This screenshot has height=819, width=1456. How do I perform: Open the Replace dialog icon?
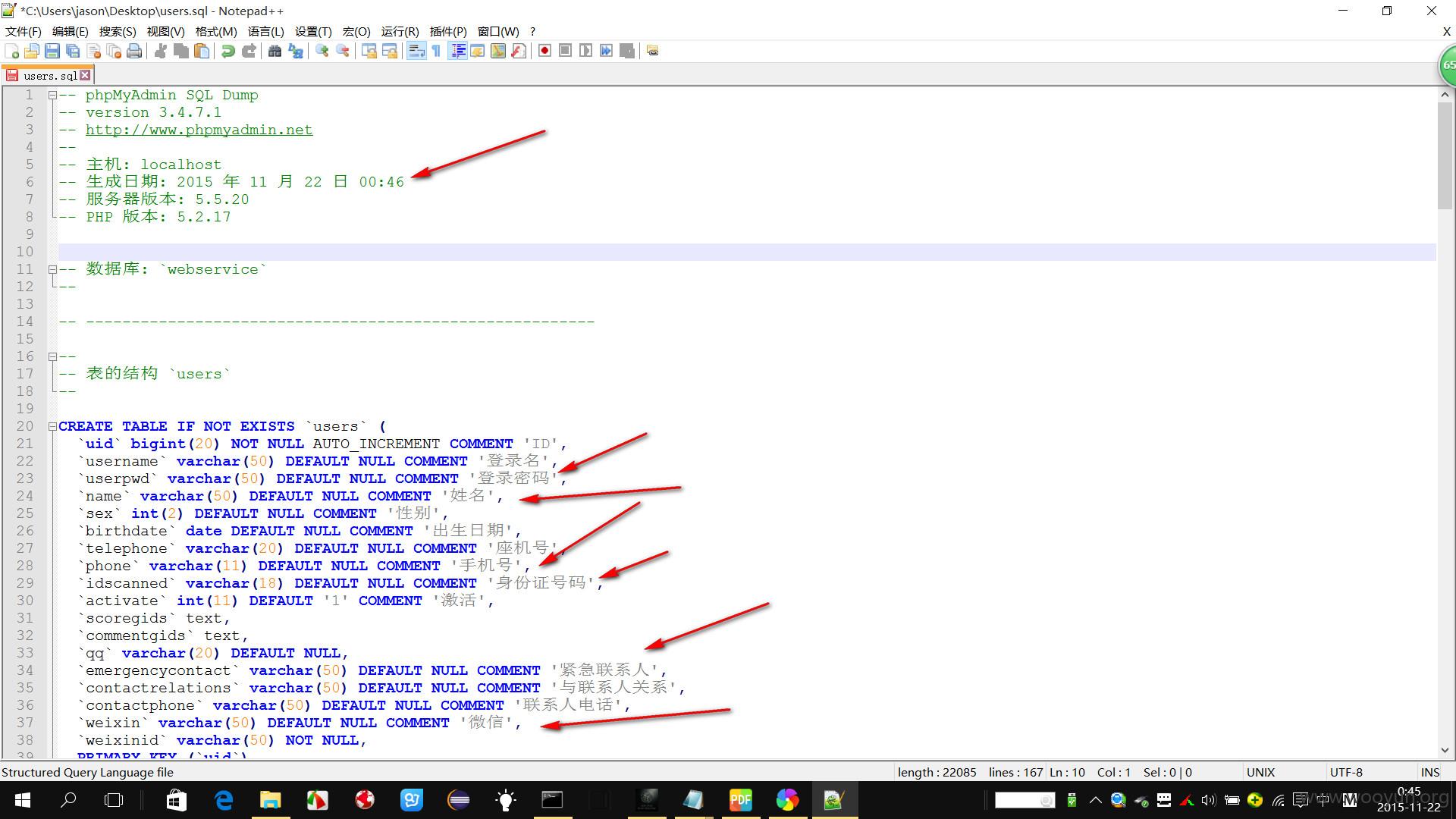296,51
